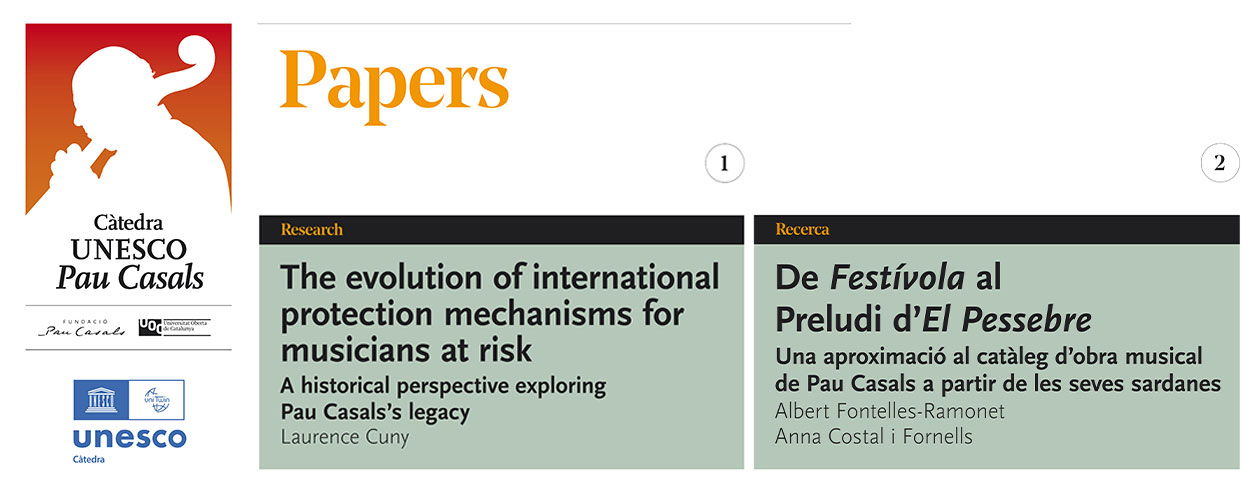Click author name Laurence Cuny
This screenshot has width=1250, height=490.
343,436
